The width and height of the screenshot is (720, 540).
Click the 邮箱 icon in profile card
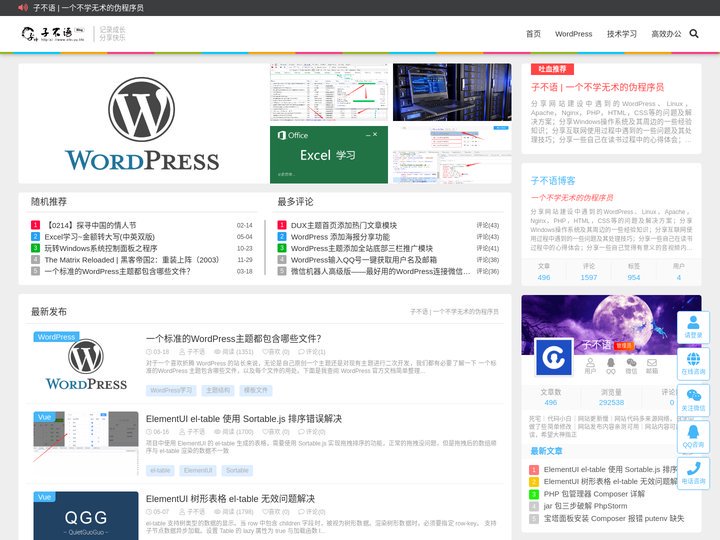coord(652,366)
